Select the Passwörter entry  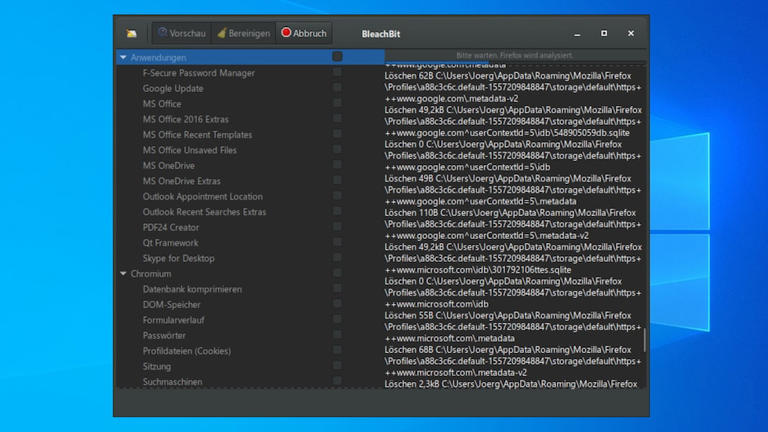click(164, 336)
